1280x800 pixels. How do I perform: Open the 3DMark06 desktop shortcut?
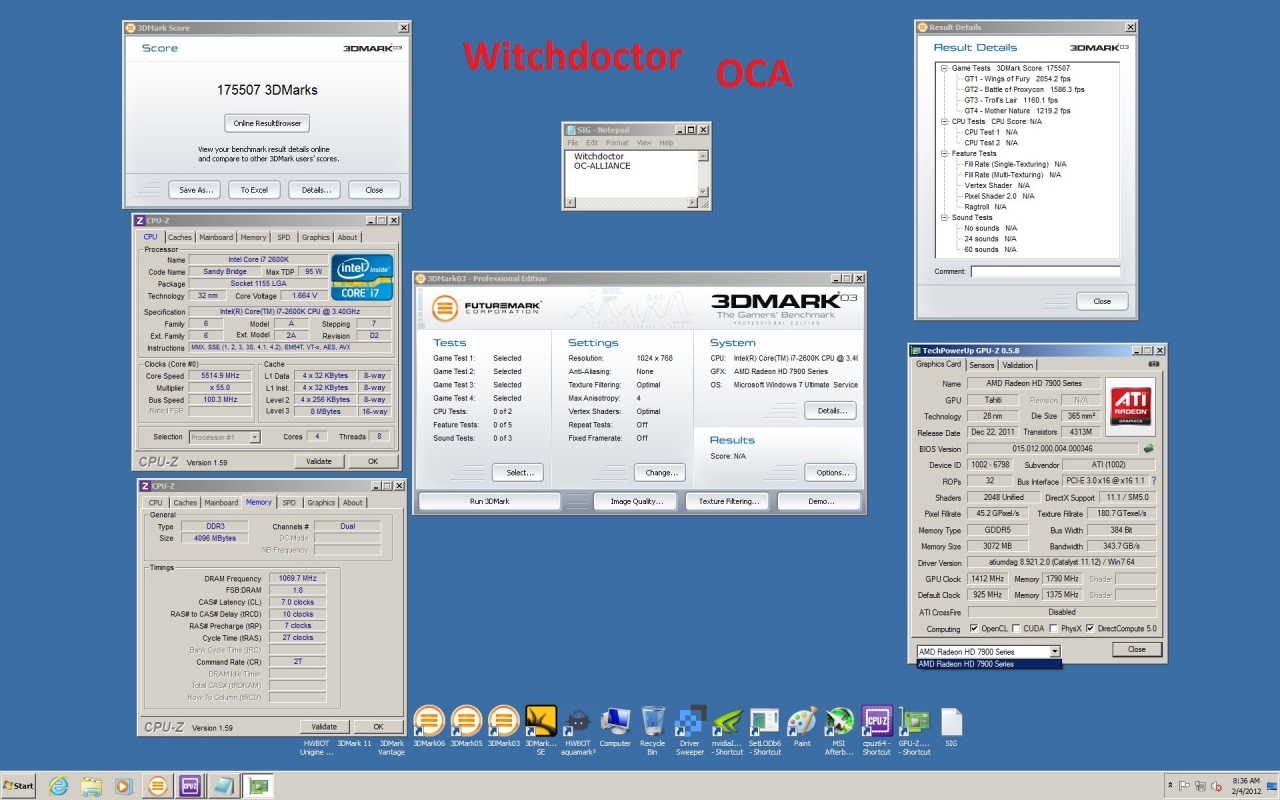(429, 720)
